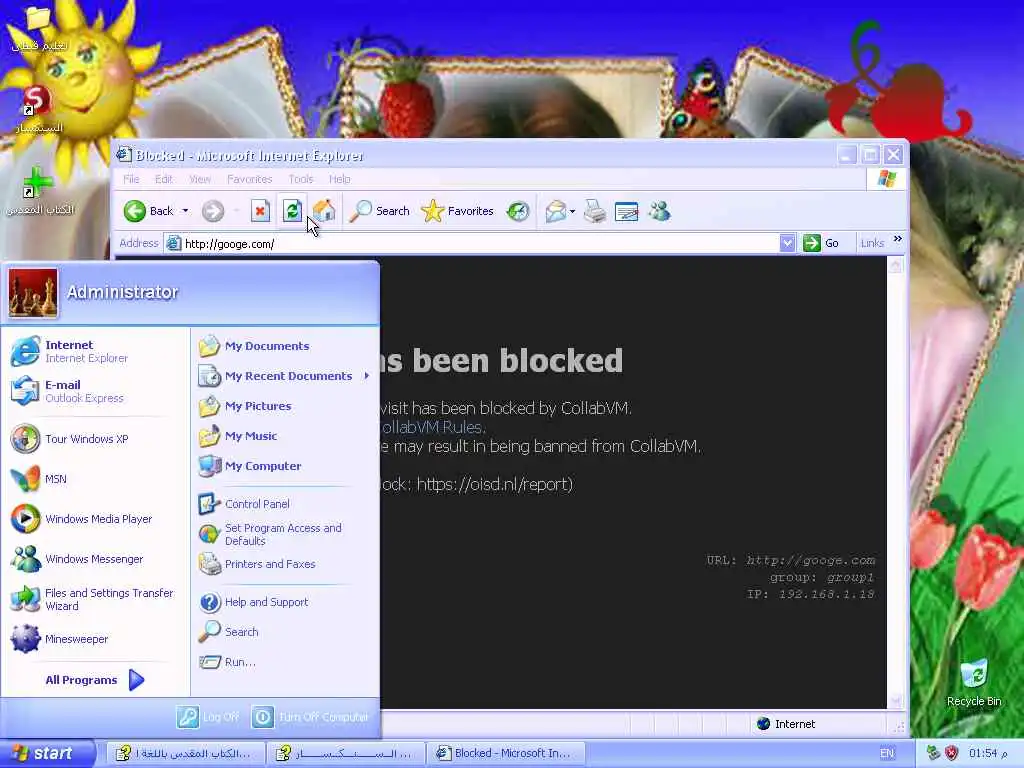Image resolution: width=1024 pixels, height=768 pixels.
Task: Print the page with printer icon
Action: click(x=595, y=211)
